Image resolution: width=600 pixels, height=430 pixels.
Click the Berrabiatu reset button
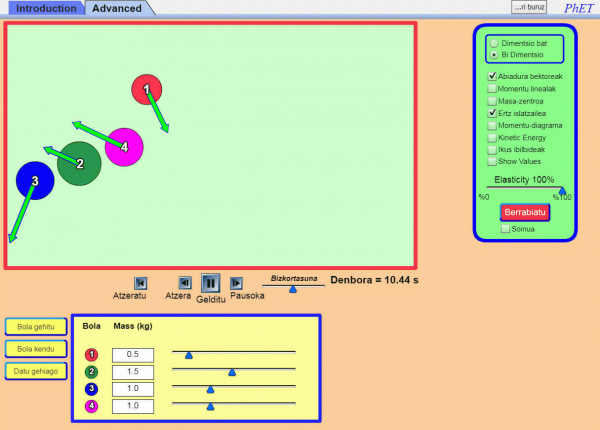[525, 212]
